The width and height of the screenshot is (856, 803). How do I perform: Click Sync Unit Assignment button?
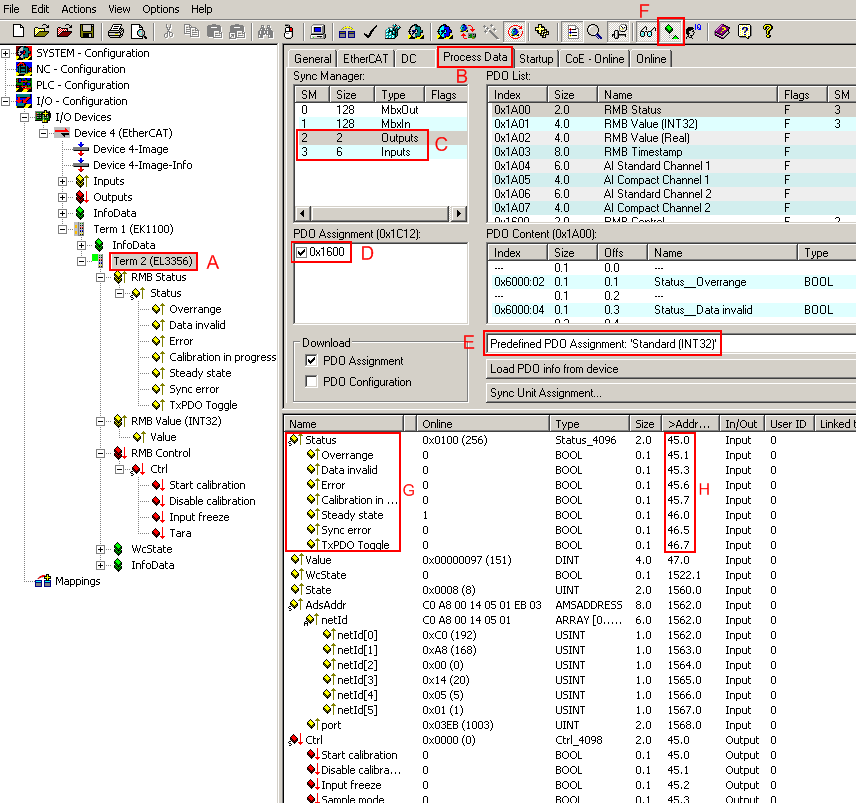click(x=670, y=393)
